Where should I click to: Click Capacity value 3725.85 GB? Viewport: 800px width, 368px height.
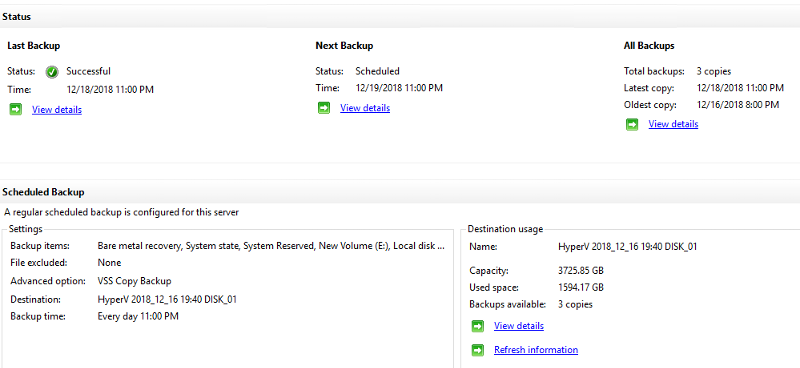coord(581,271)
